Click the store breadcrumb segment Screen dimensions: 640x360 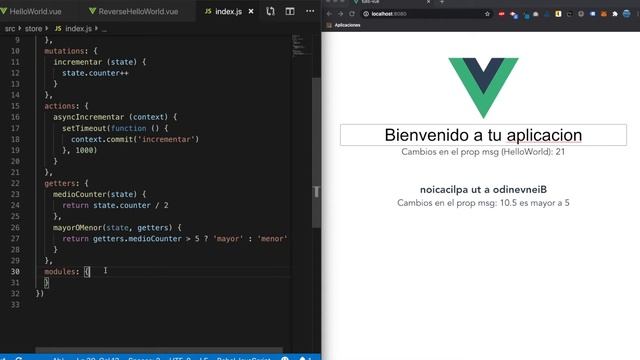click(x=33, y=29)
